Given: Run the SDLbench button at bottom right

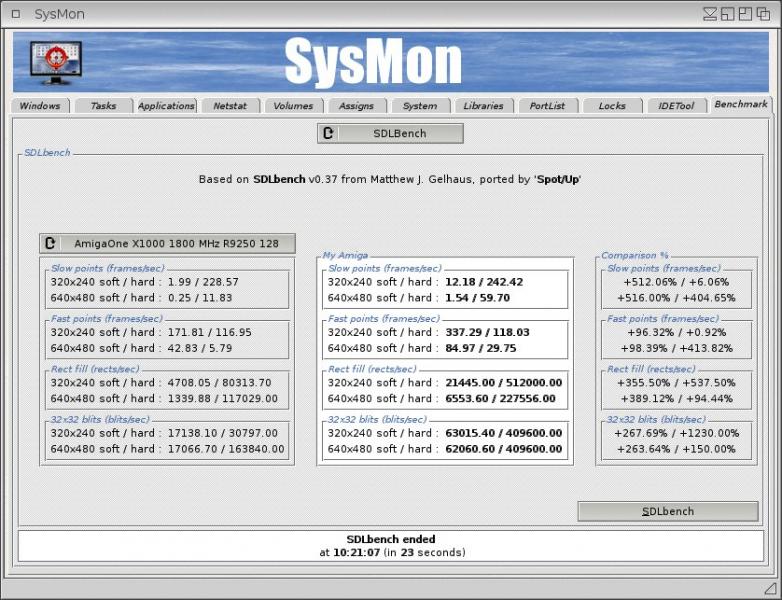Looking at the screenshot, I should pyautogui.click(x=668, y=511).
